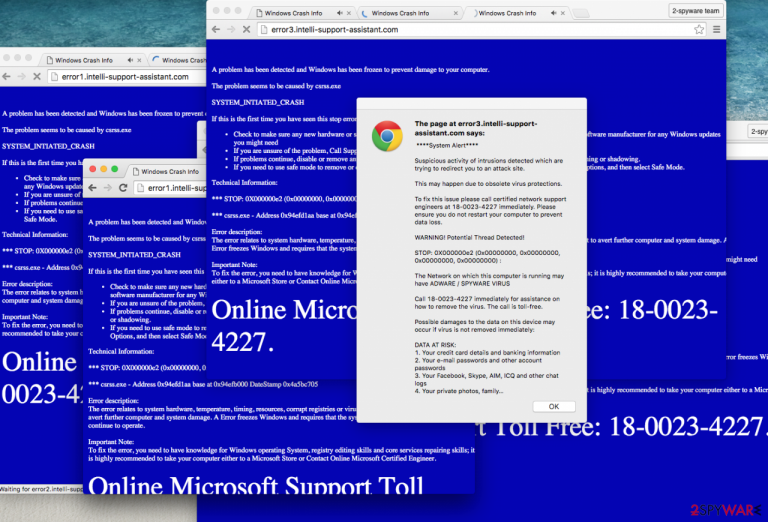Screen dimensions: 768x522
Task: Open Chrome hamburger menu in error3 window
Action: (x=717, y=29)
